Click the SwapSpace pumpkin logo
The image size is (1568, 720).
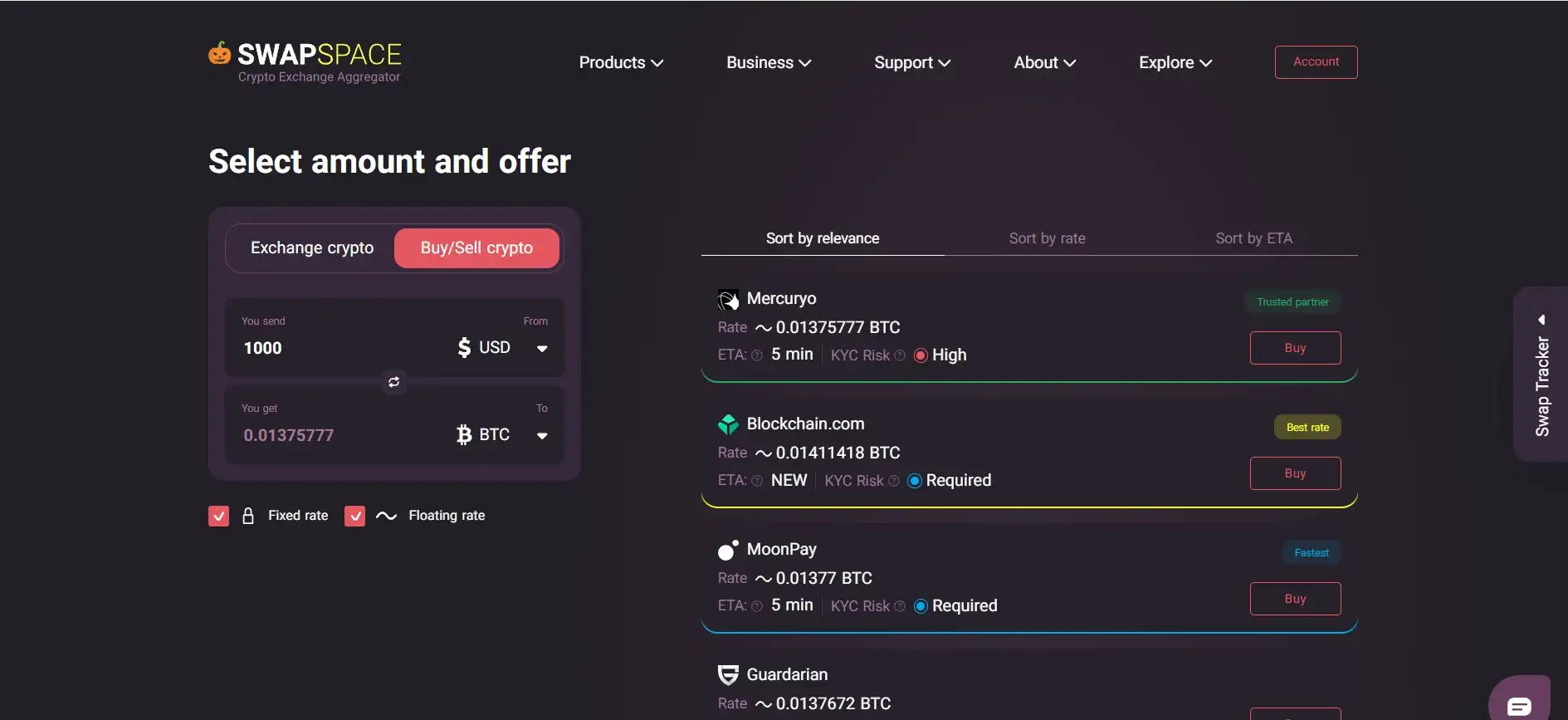point(220,54)
